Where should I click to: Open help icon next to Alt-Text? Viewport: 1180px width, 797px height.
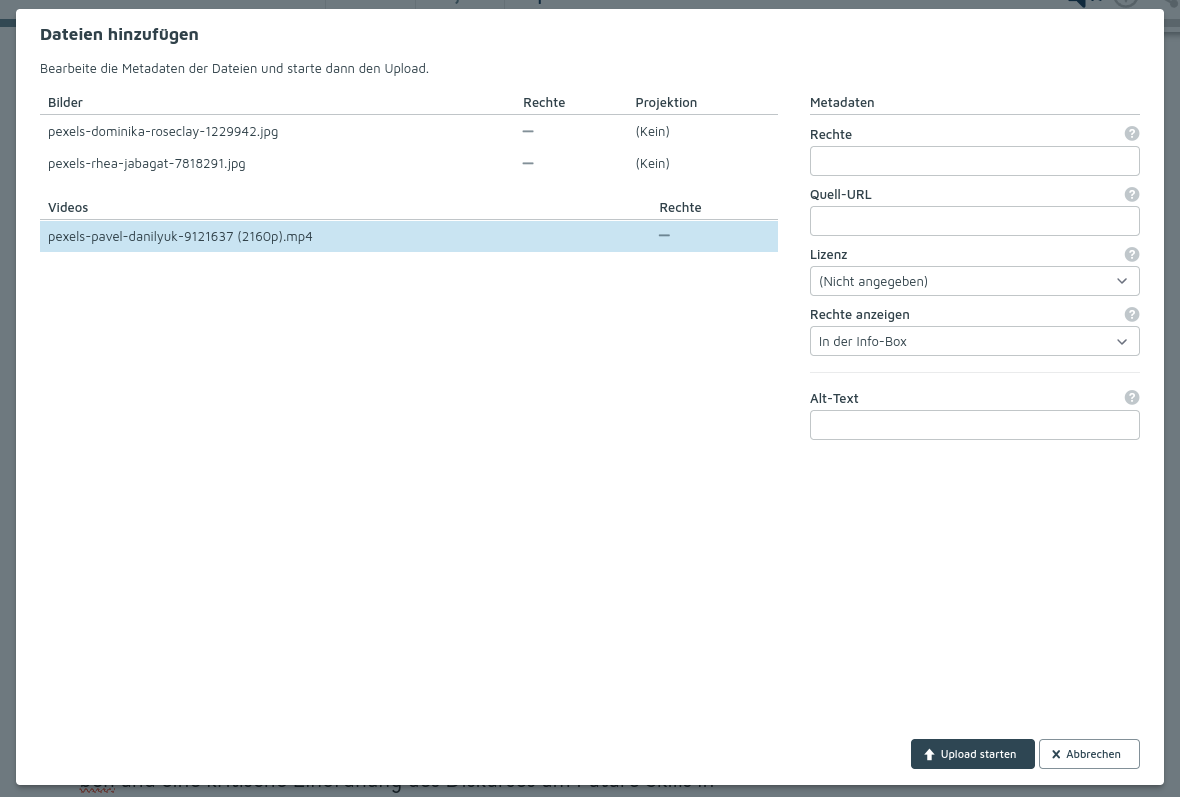point(1131,397)
